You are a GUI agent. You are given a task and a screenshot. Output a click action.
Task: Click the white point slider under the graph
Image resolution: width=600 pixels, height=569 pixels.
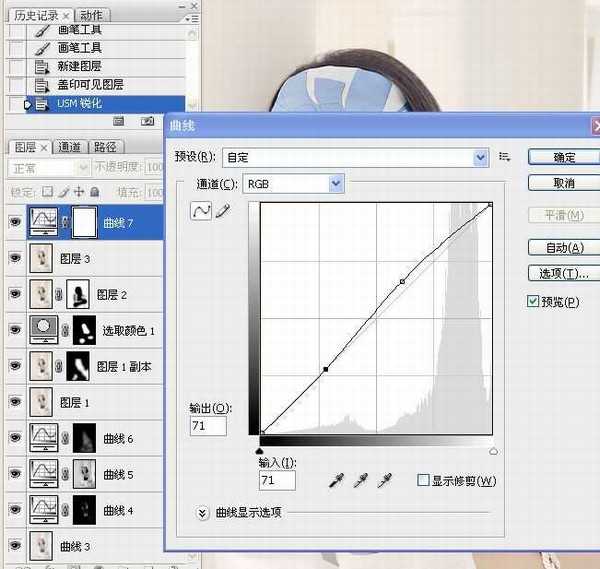[493, 452]
